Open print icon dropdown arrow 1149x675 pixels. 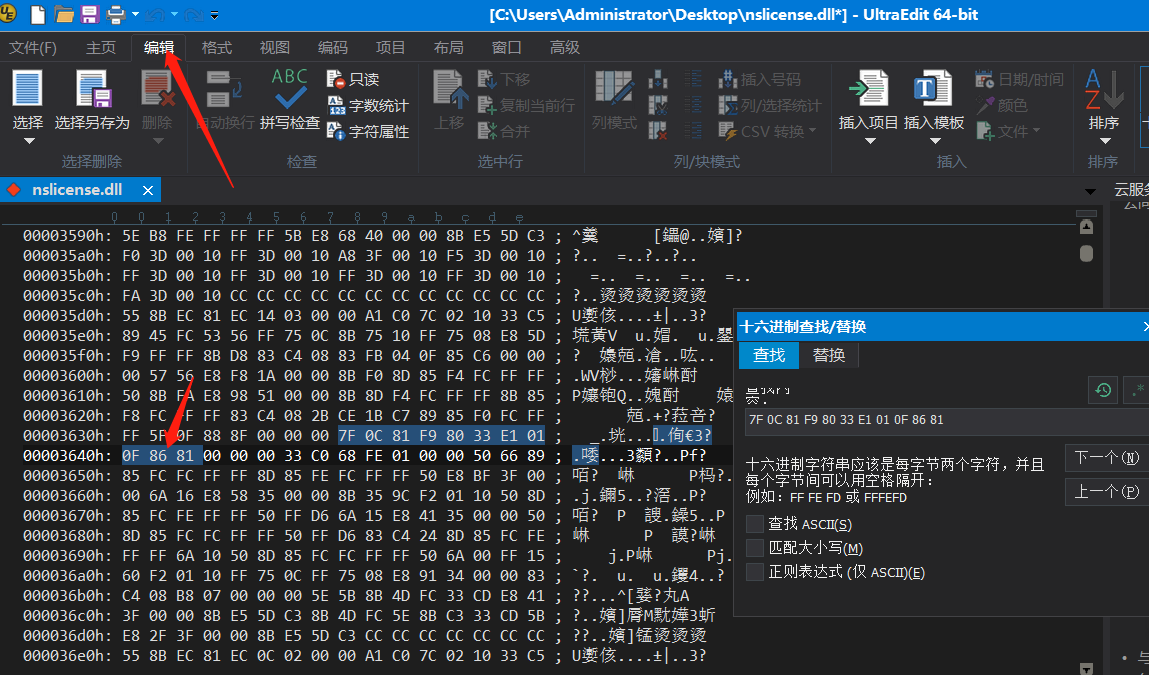(135, 14)
